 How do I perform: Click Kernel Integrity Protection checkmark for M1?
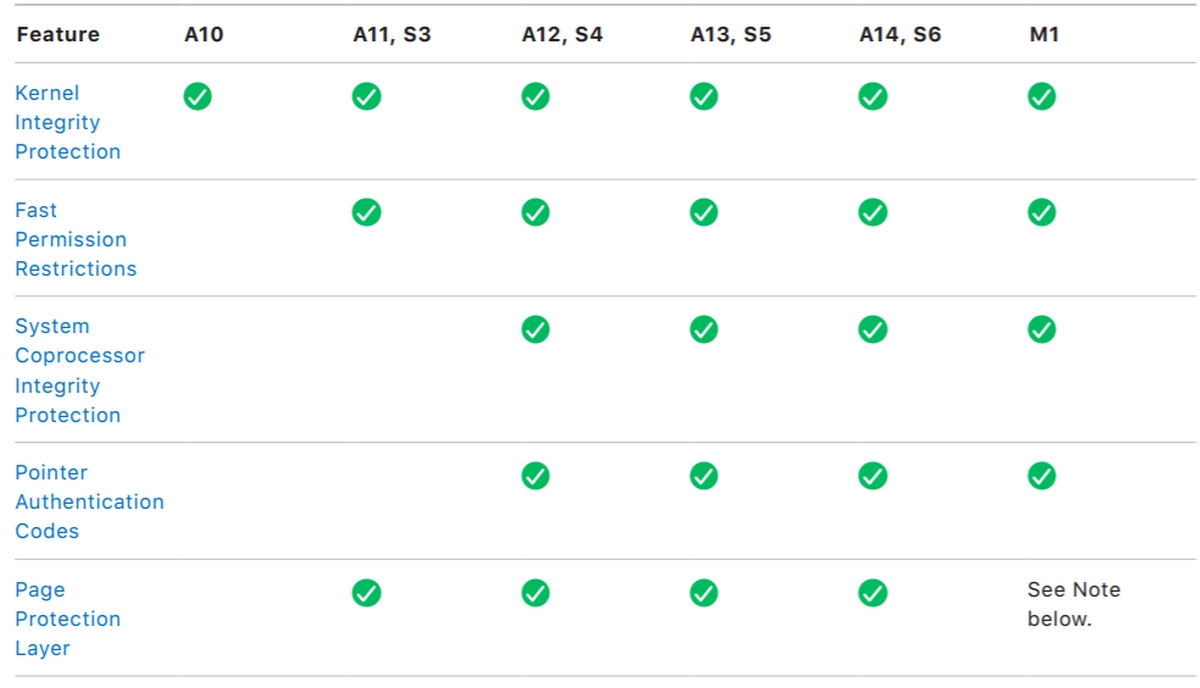tap(1042, 96)
